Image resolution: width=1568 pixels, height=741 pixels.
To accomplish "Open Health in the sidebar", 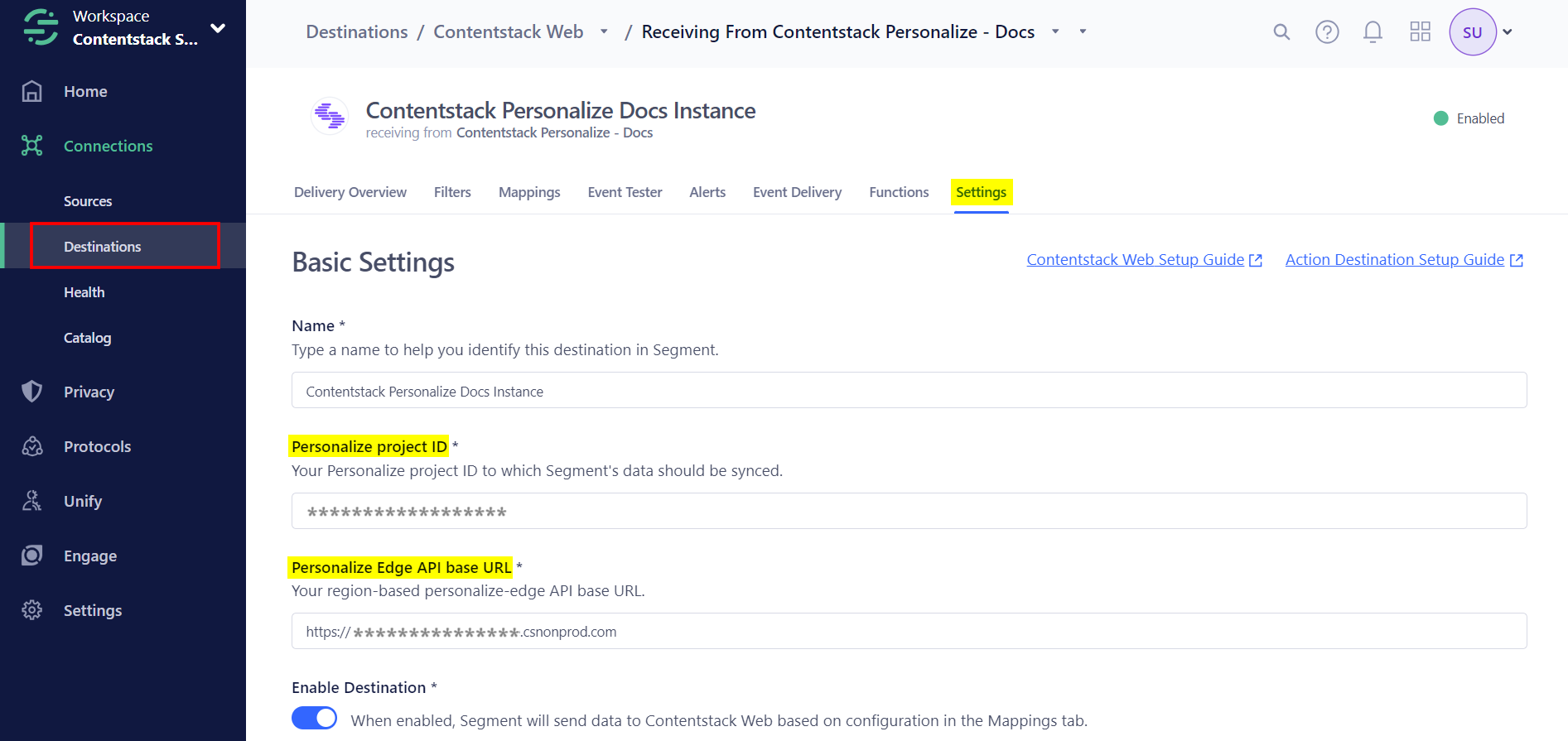I will point(84,292).
